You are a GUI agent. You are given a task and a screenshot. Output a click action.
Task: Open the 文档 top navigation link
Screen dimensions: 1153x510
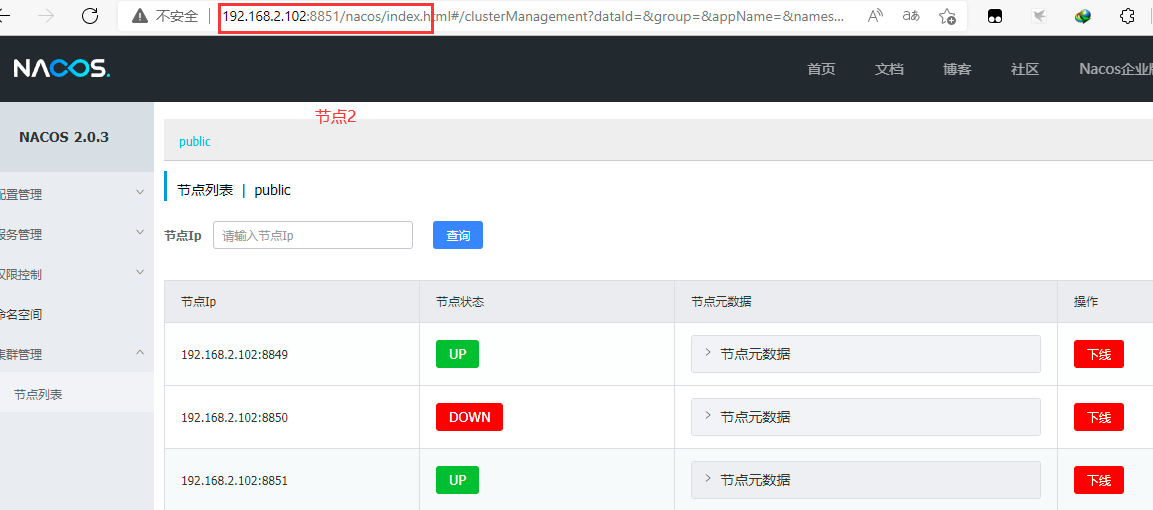[x=889, y=69]
